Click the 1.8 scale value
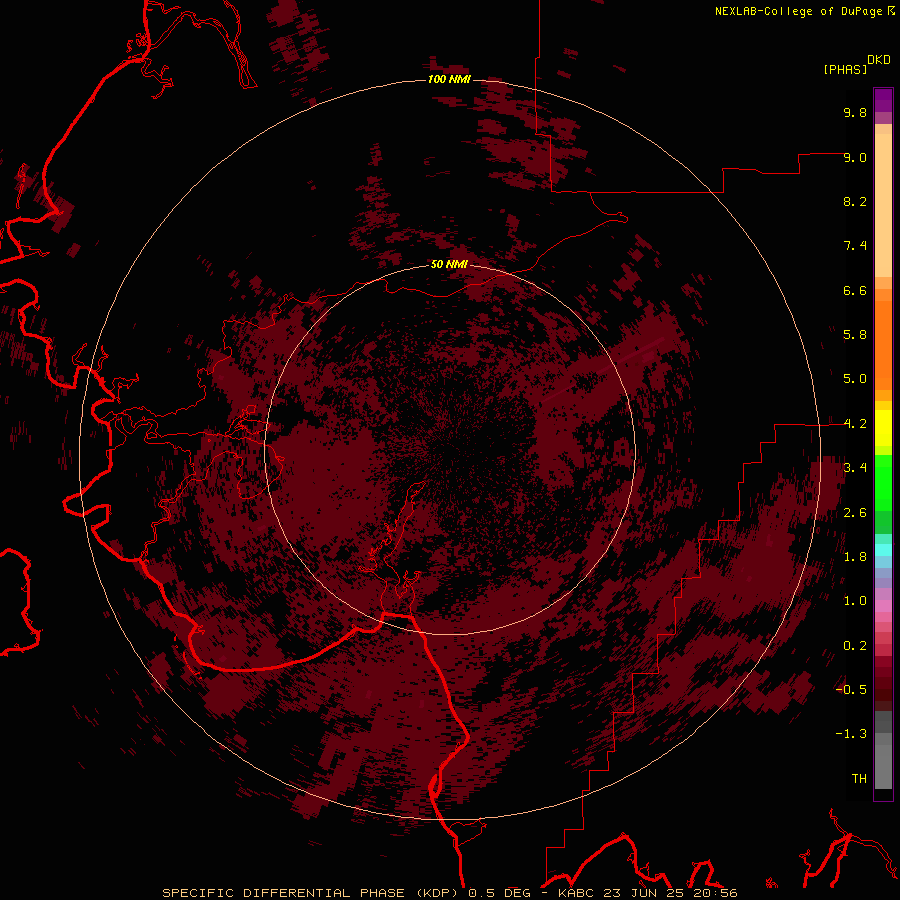Viewport: 900px width, 900px height. click(x=855, y=557)
